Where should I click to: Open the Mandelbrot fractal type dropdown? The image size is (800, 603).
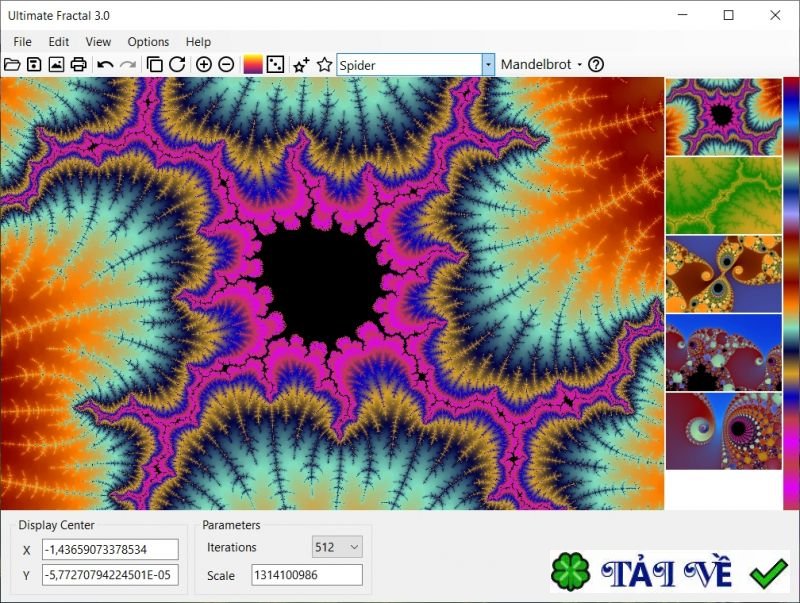541,64
